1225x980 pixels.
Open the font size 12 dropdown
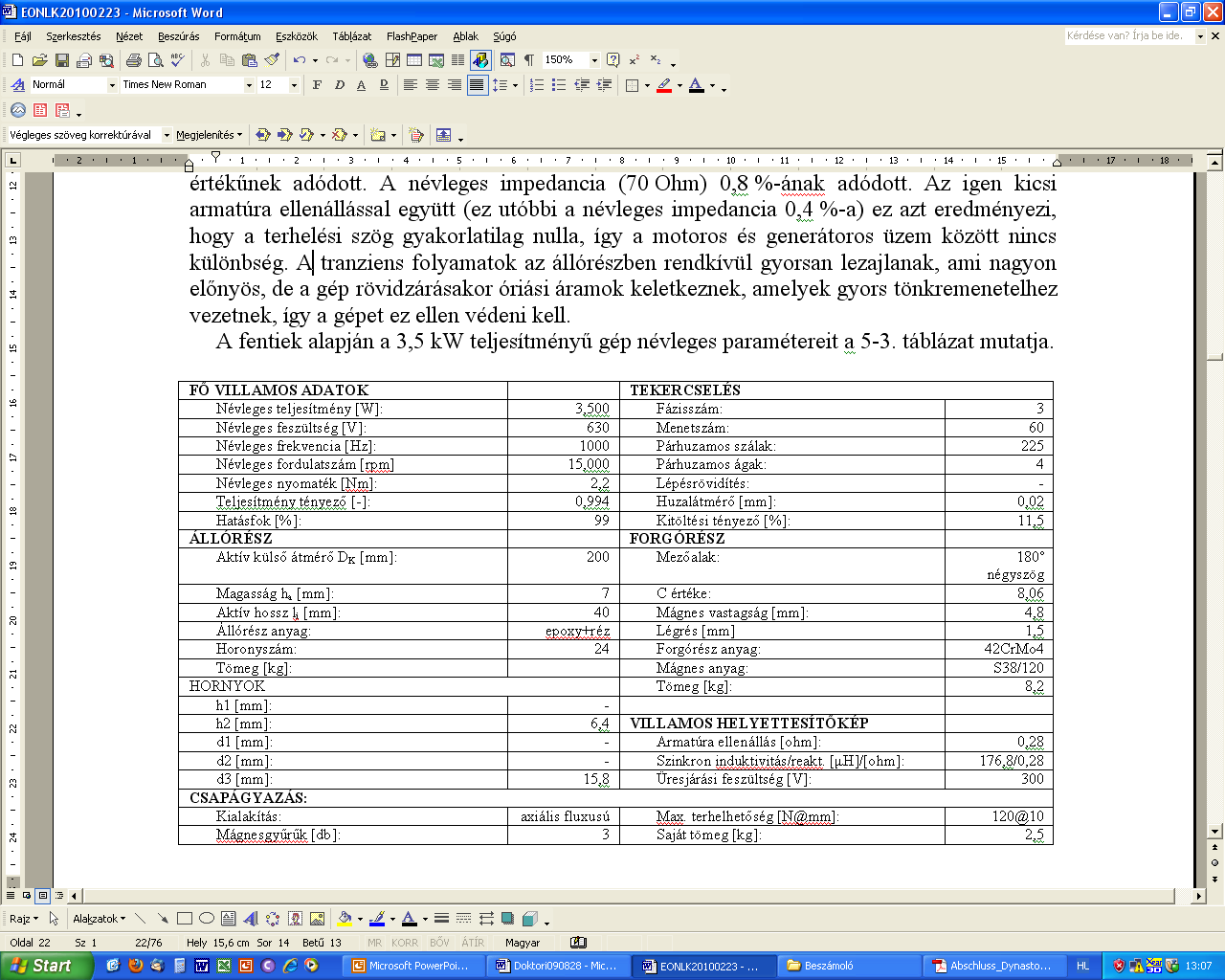click(x=293, y=85)
